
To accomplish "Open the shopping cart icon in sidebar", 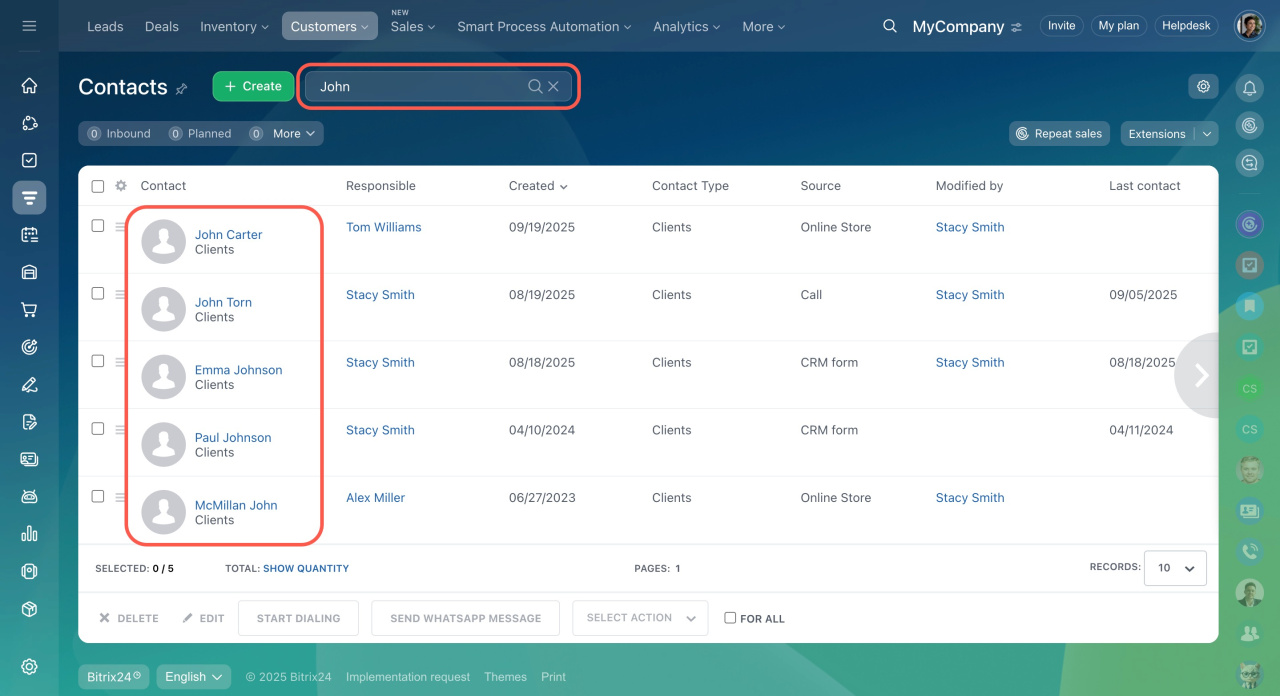I will tap(29, 310).
